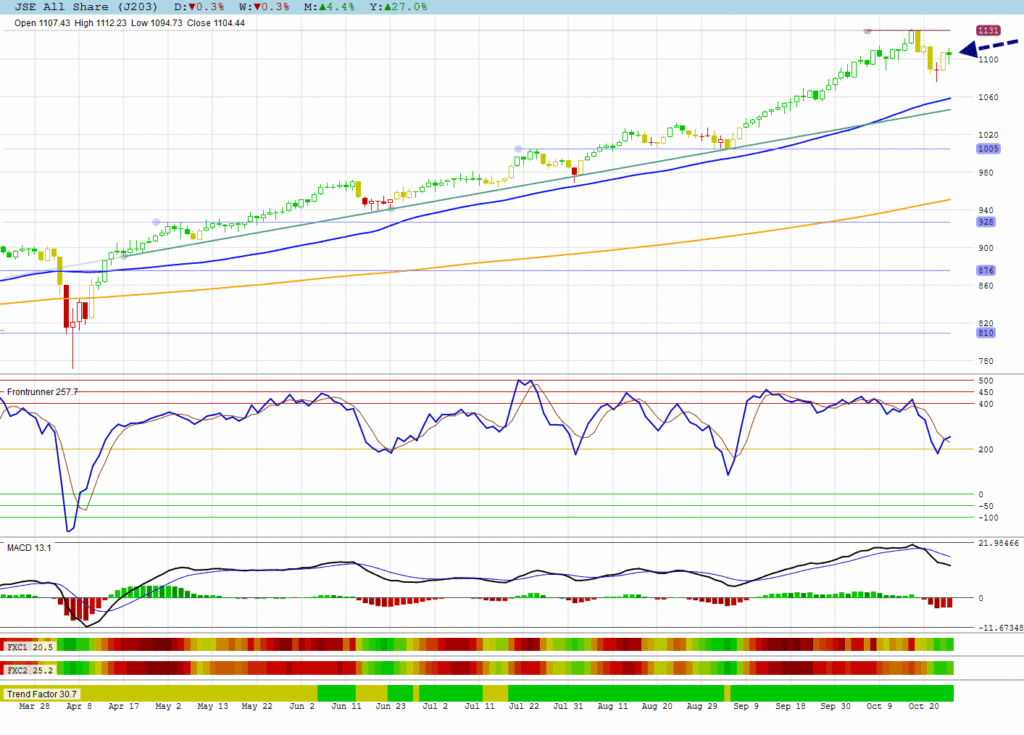Select the 1131 resistance price label
Viewport: 1024px width, 735px height.
987,30
